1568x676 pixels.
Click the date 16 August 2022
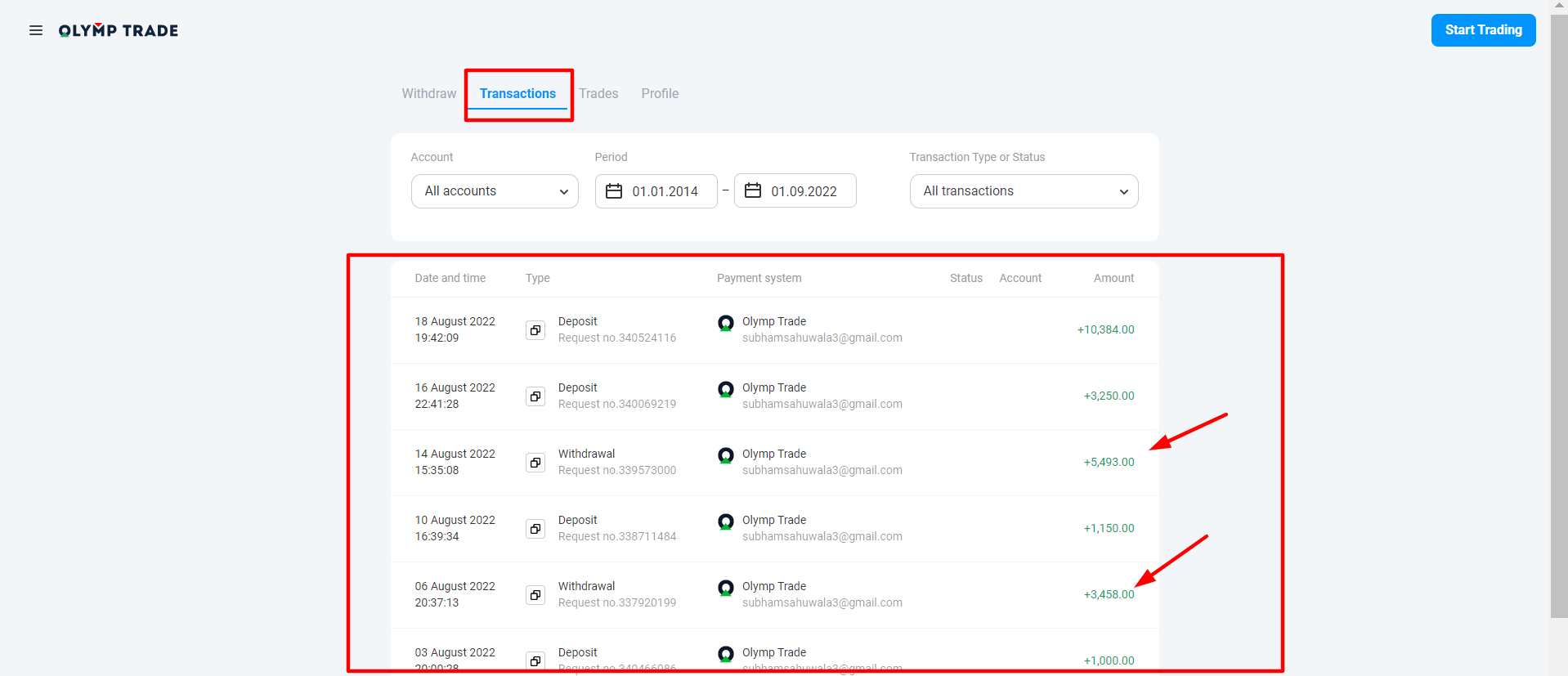click(455, 387)
